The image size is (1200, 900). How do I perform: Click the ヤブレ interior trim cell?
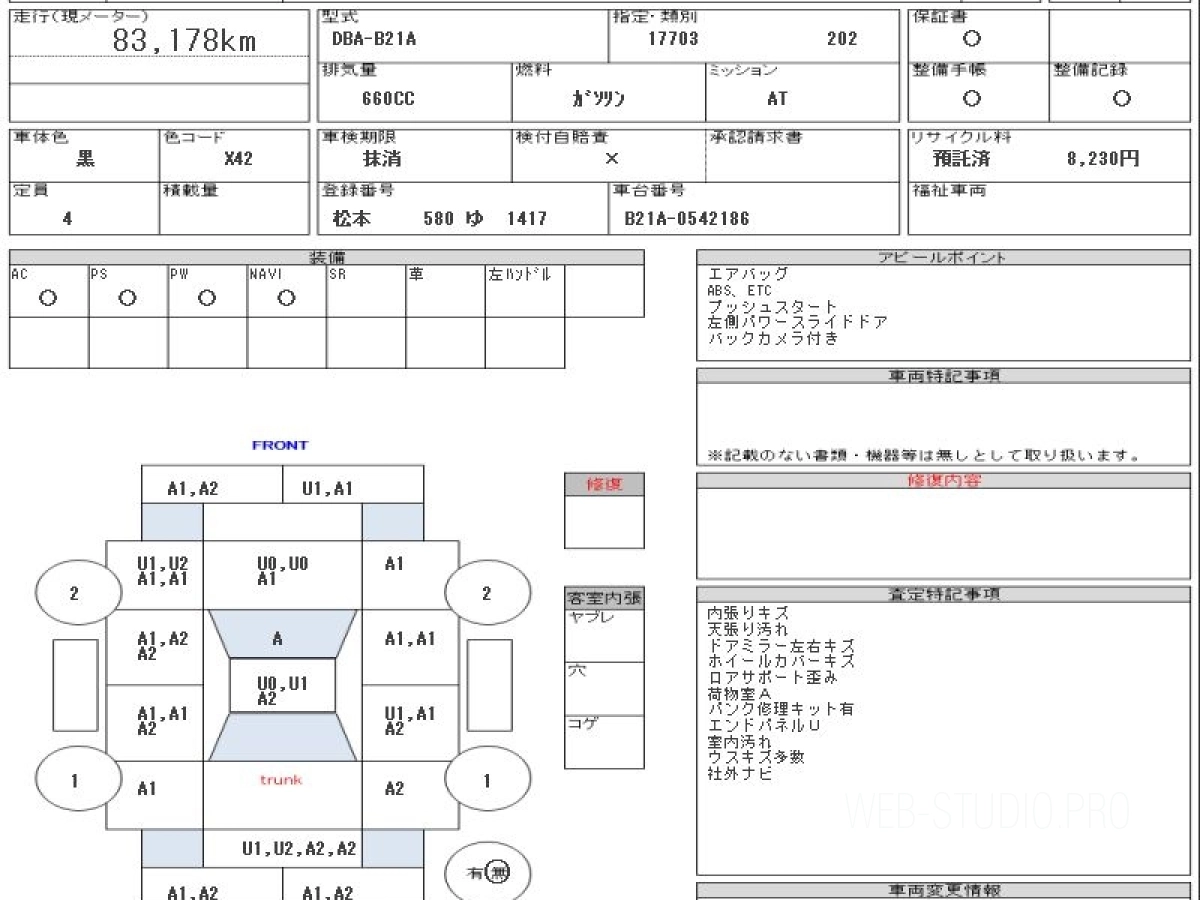pyautogui.click(x=604, y=635)
